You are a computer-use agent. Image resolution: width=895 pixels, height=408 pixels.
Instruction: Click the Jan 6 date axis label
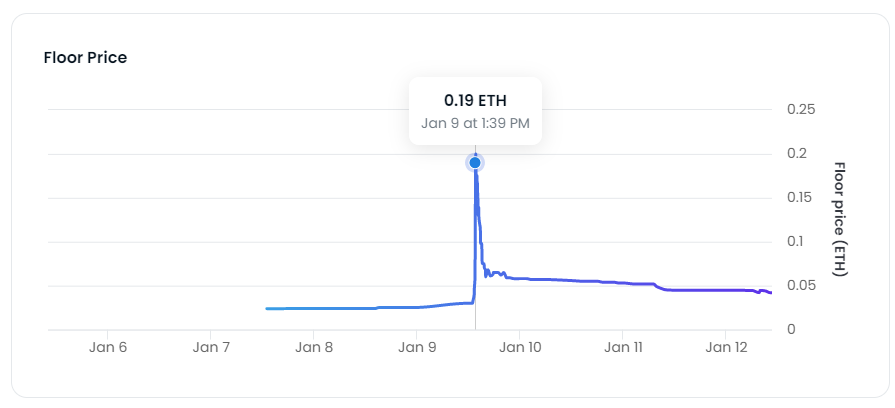click(x=108, y=348)
